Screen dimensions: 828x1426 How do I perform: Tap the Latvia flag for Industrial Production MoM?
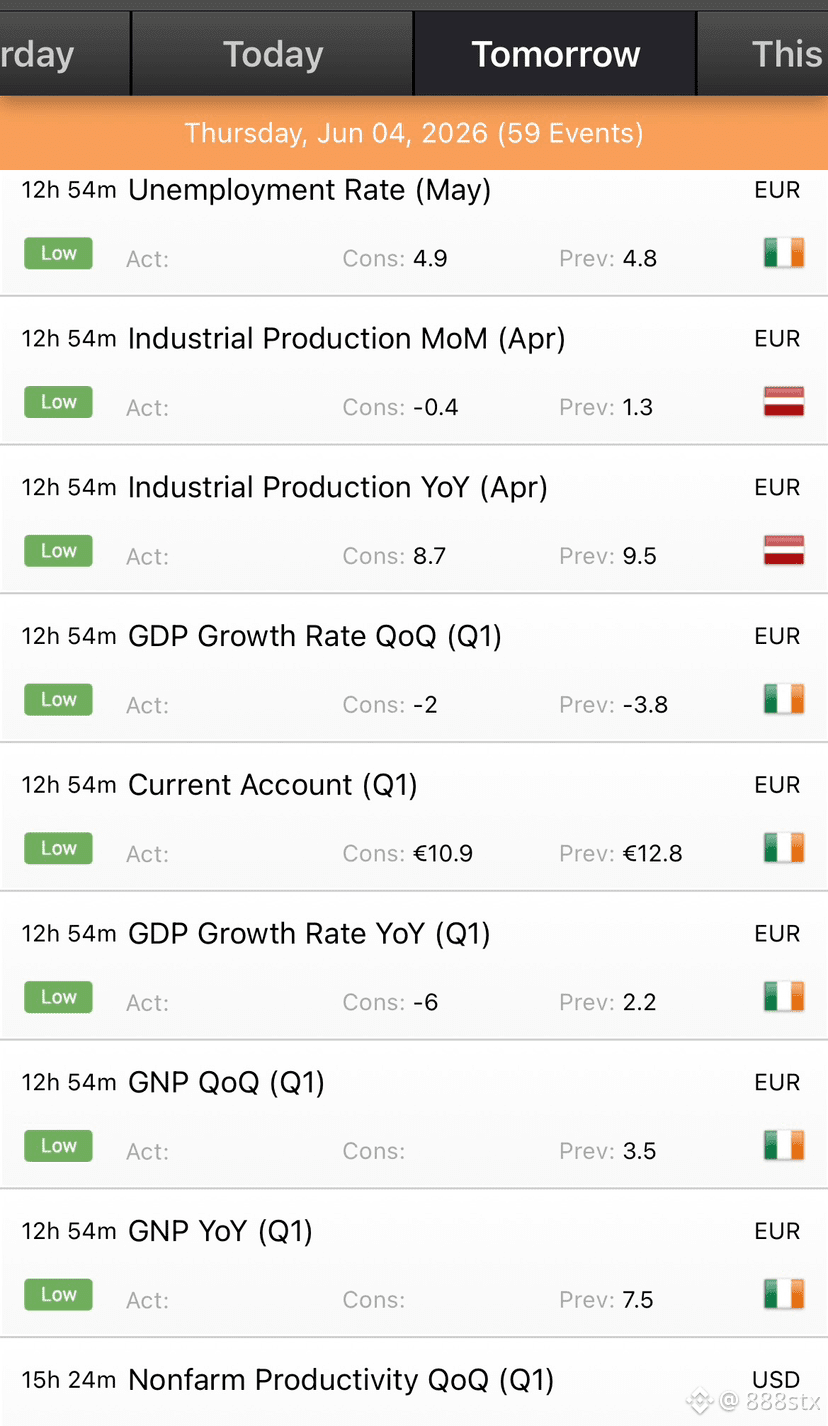pos(784,403)
